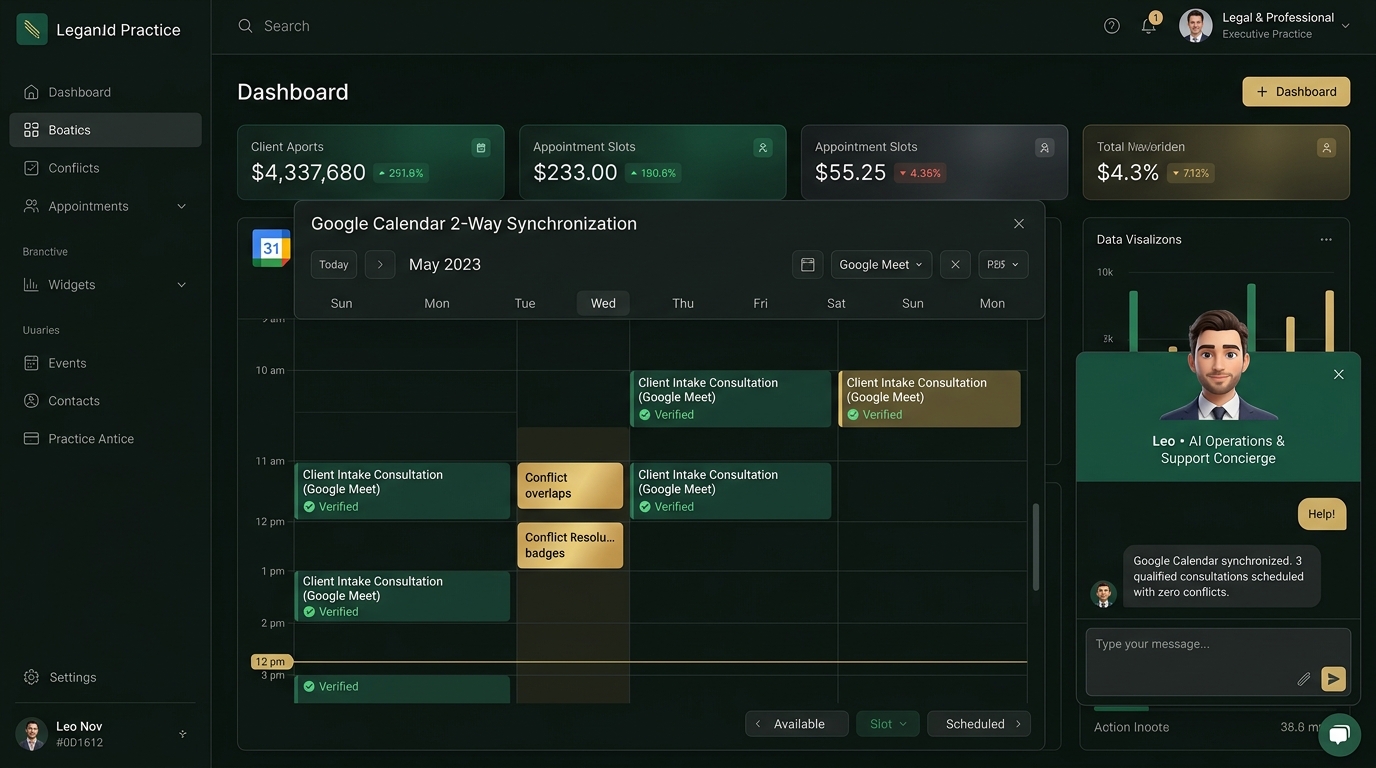The height and width of the screenshot is (768, 1376).
Task: Click the add Dashboard button
Action: coord(1296,92)
